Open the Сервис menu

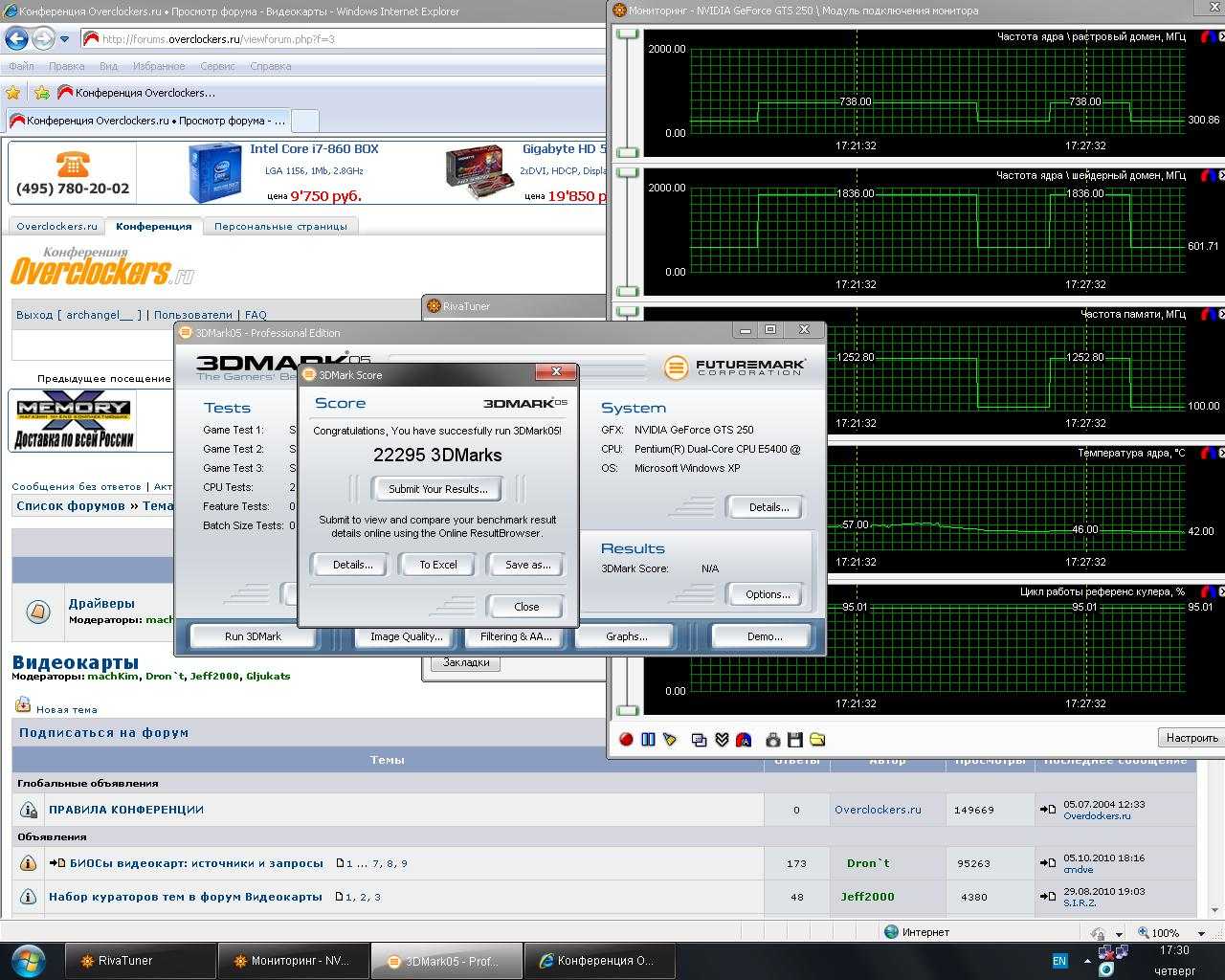218,66
